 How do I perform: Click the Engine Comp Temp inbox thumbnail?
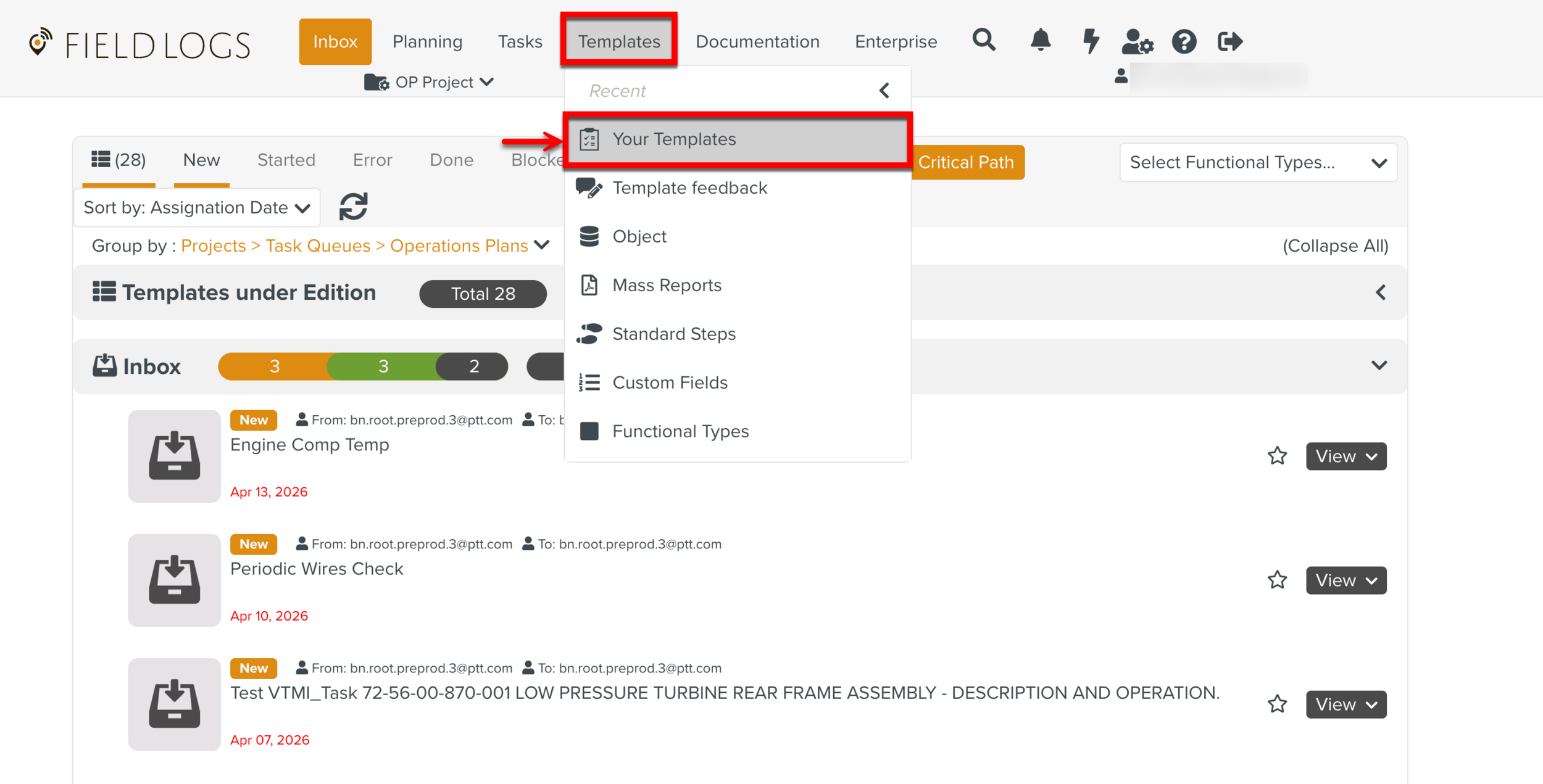click(x=174, y=456)
